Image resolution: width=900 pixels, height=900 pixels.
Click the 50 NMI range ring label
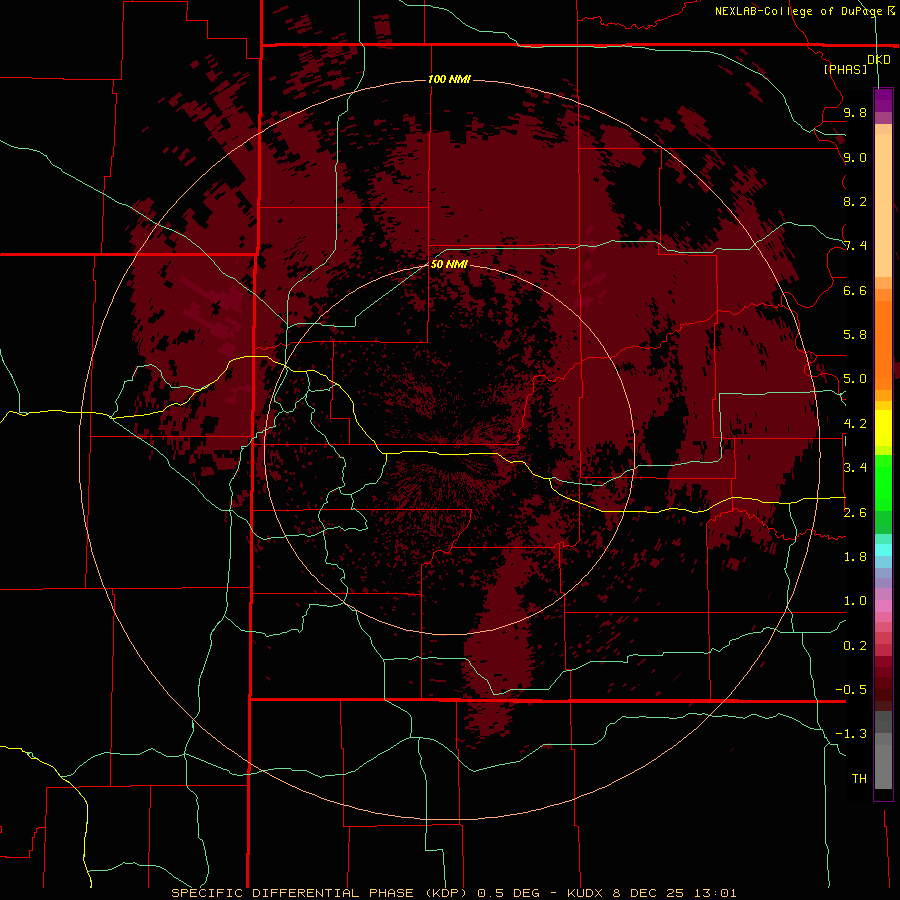(449, 264)
